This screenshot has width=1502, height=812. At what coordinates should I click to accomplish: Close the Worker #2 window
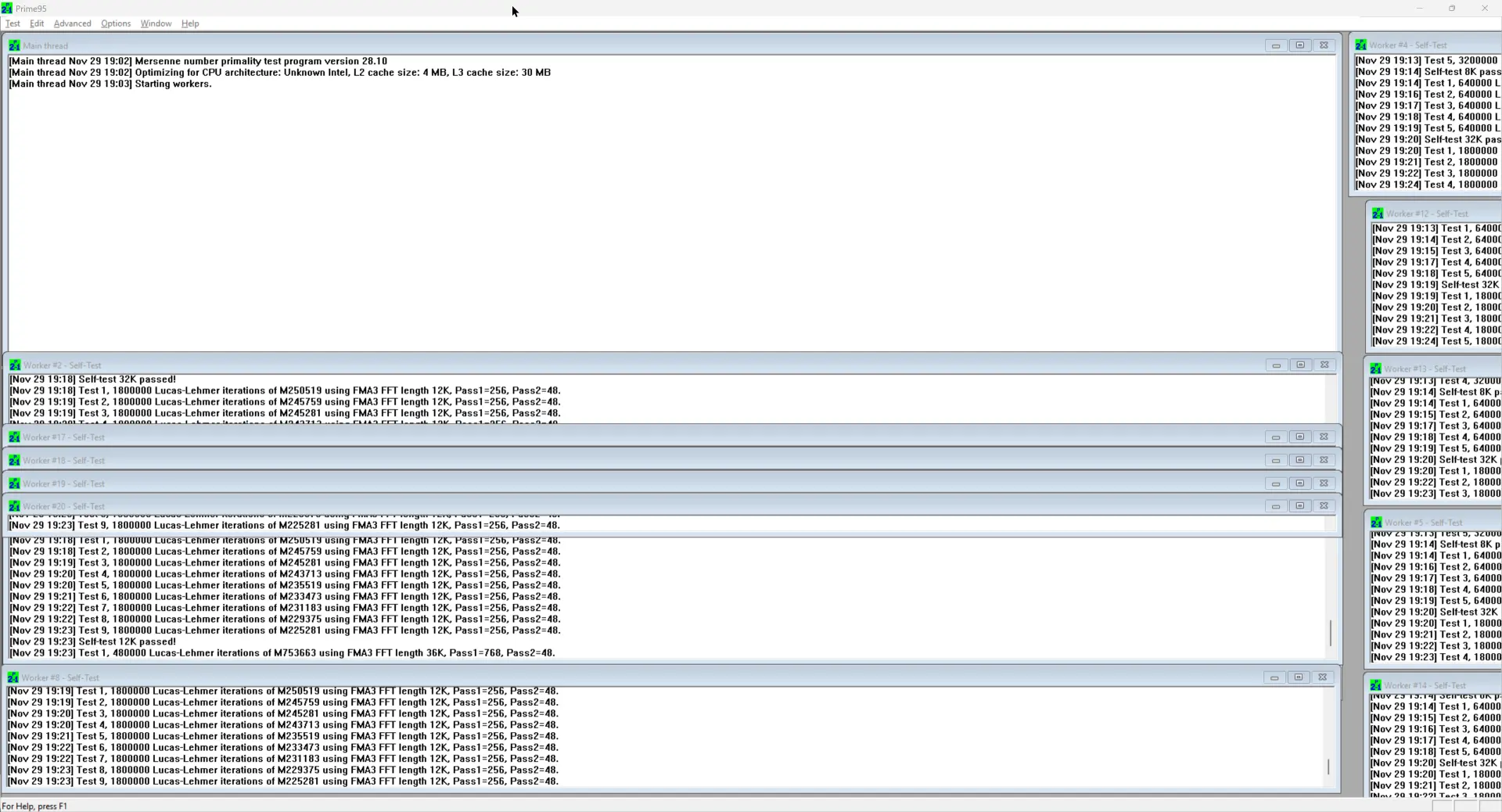(1324, 365)
